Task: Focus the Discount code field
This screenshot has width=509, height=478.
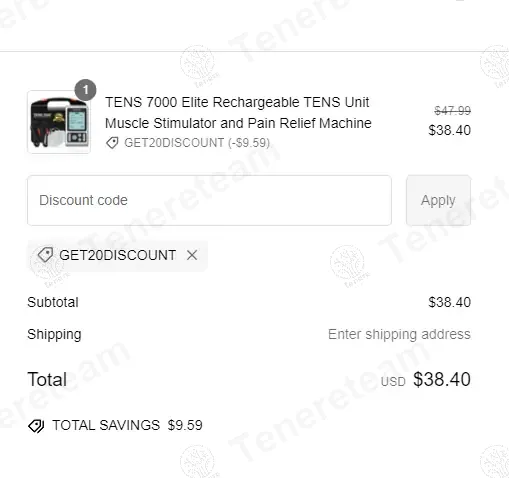Action: click(x=209, y=200)
